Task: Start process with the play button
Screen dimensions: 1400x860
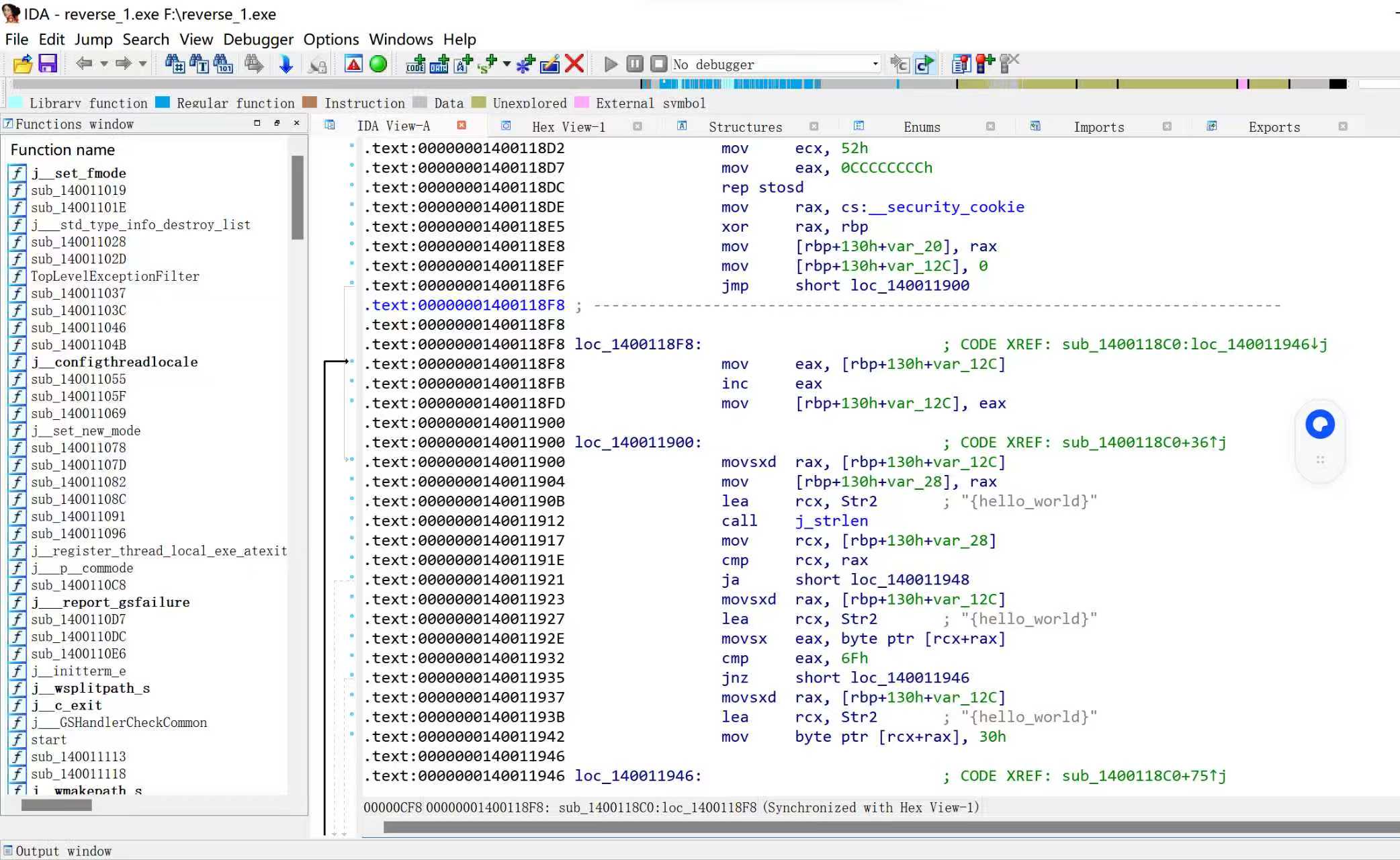Action: click(x=611, y=64)
